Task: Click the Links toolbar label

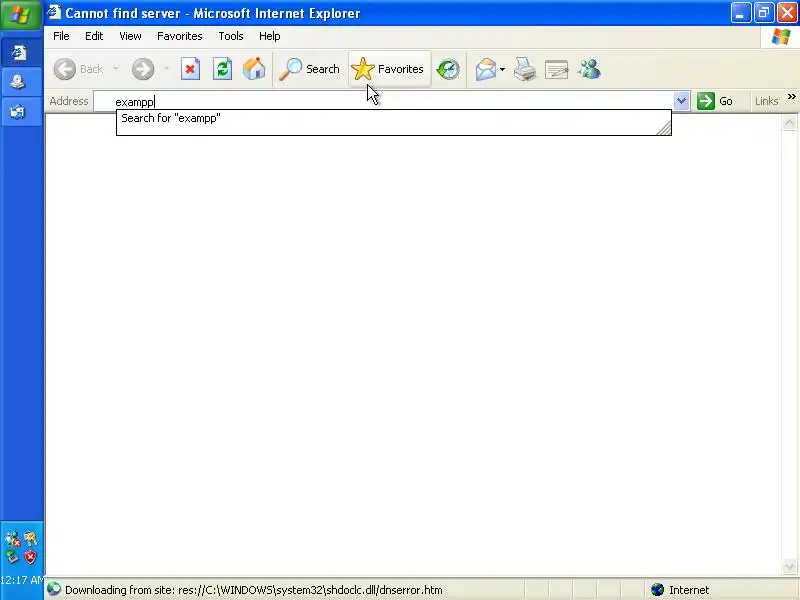Action: 766,101
